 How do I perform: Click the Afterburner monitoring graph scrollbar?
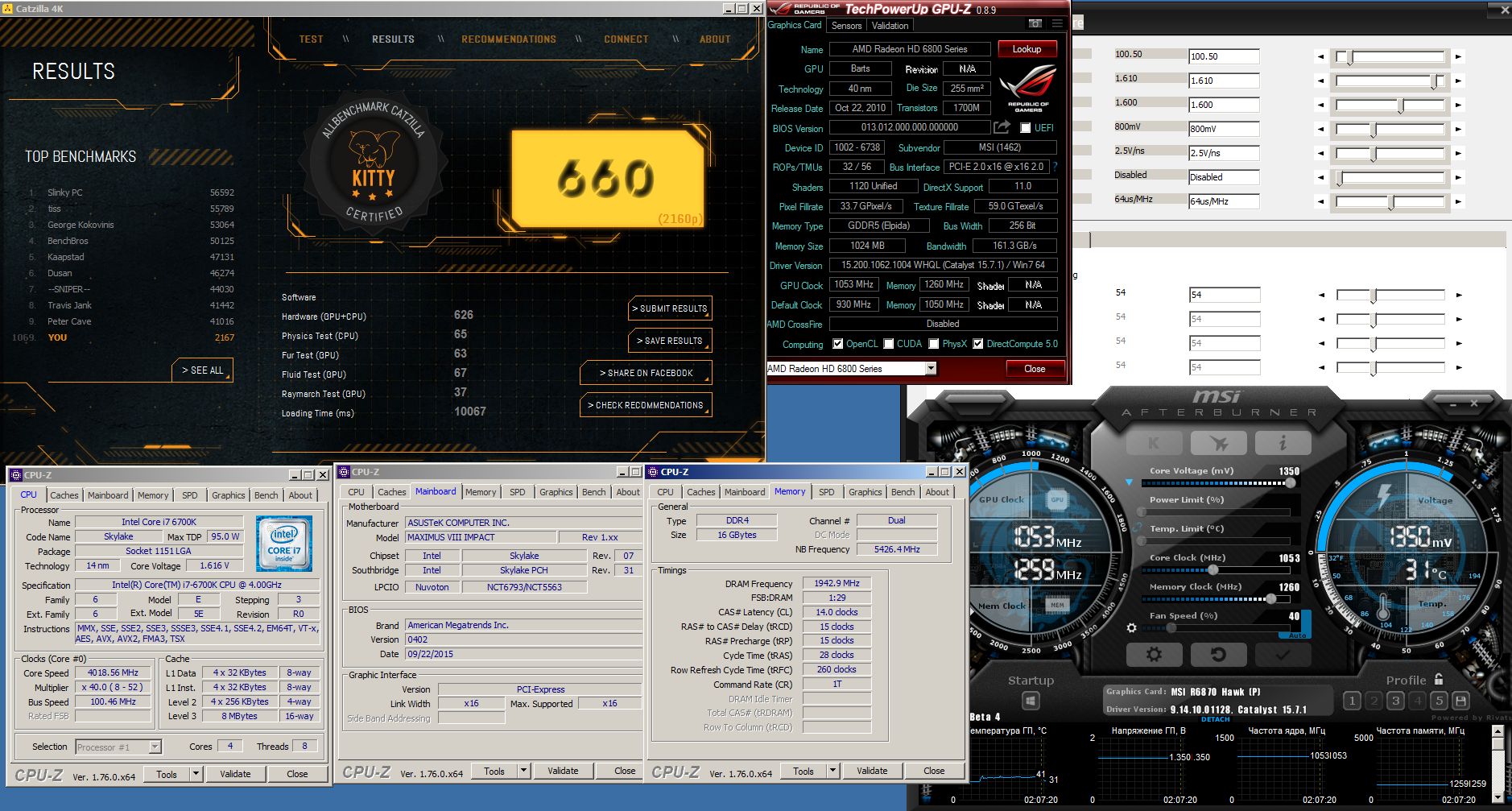[x=1498, y=763]
